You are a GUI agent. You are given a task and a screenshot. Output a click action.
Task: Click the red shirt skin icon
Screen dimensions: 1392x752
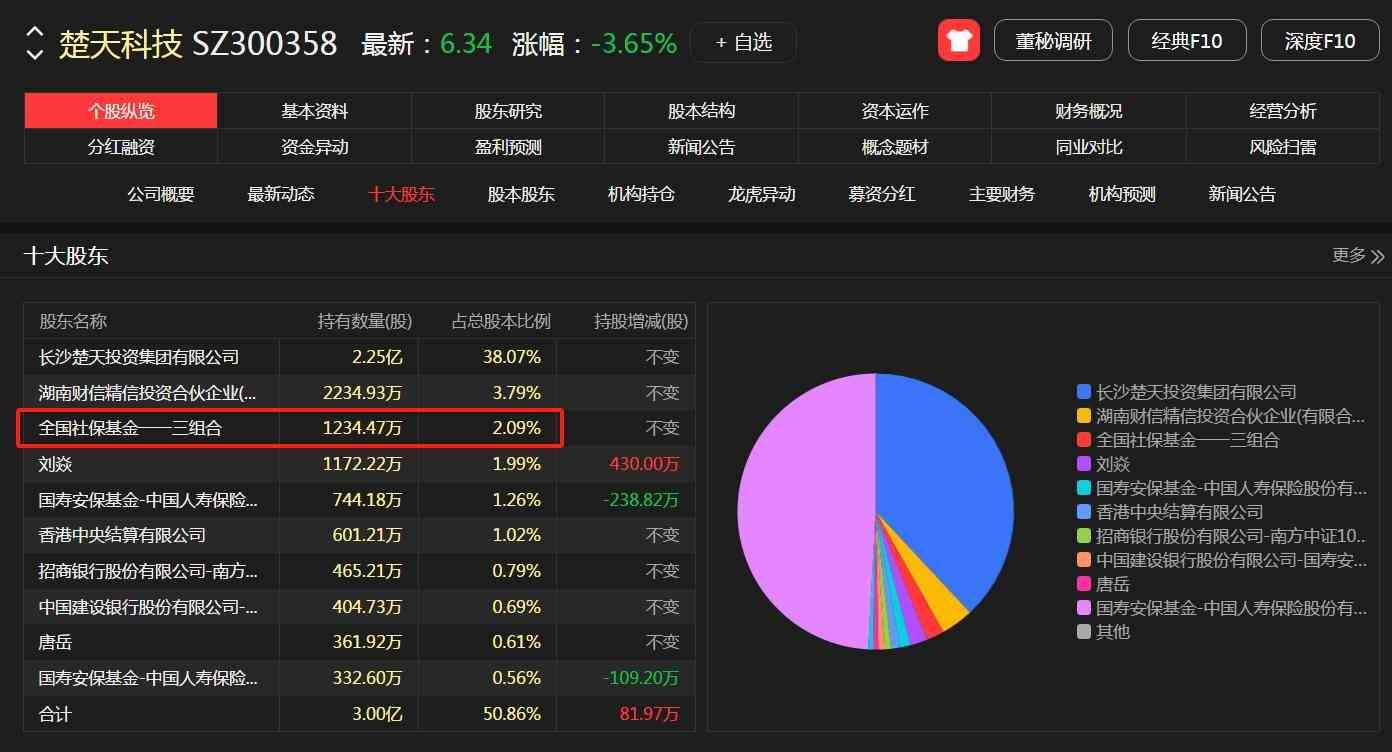tap(958, 41)
